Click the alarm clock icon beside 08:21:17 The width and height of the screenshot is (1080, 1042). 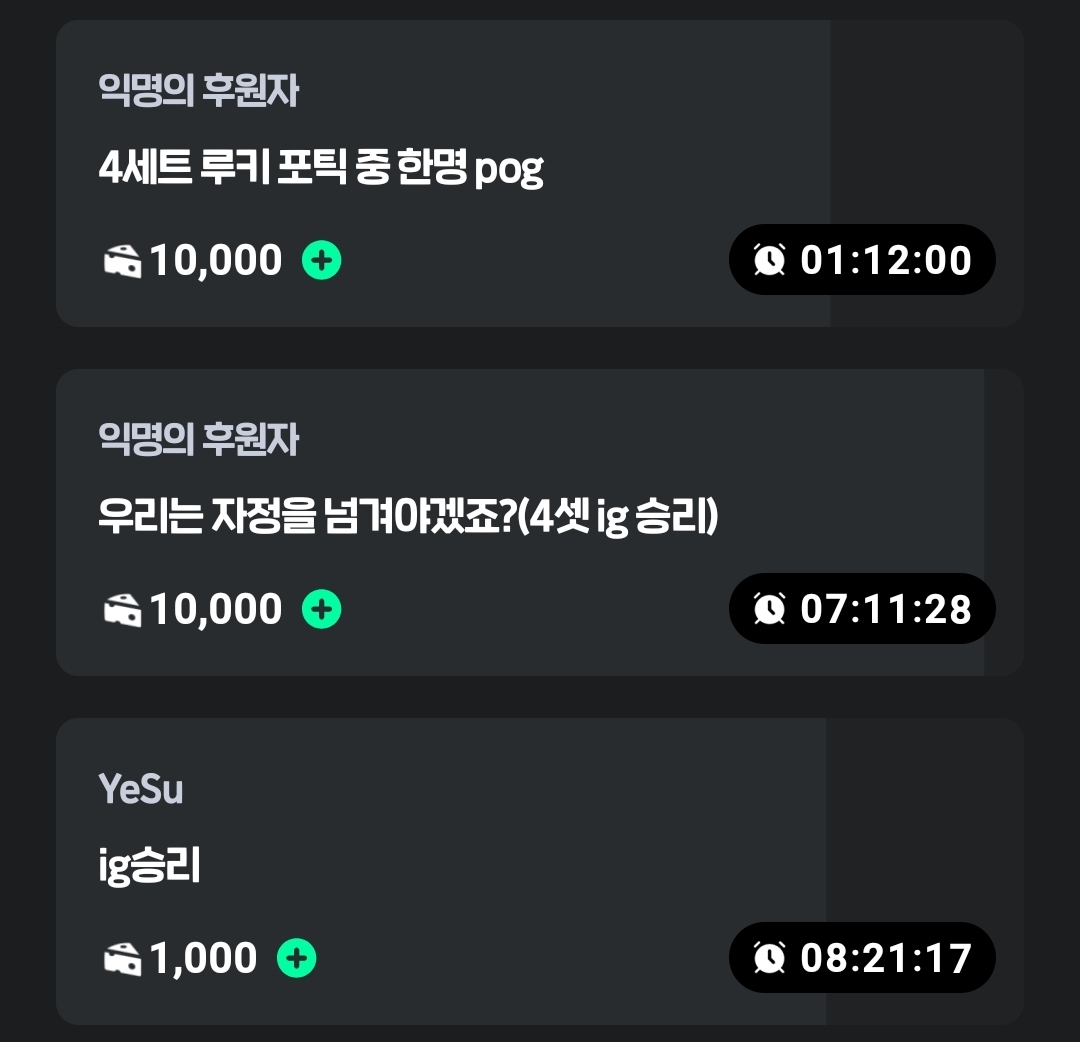(x=770, y=957)
